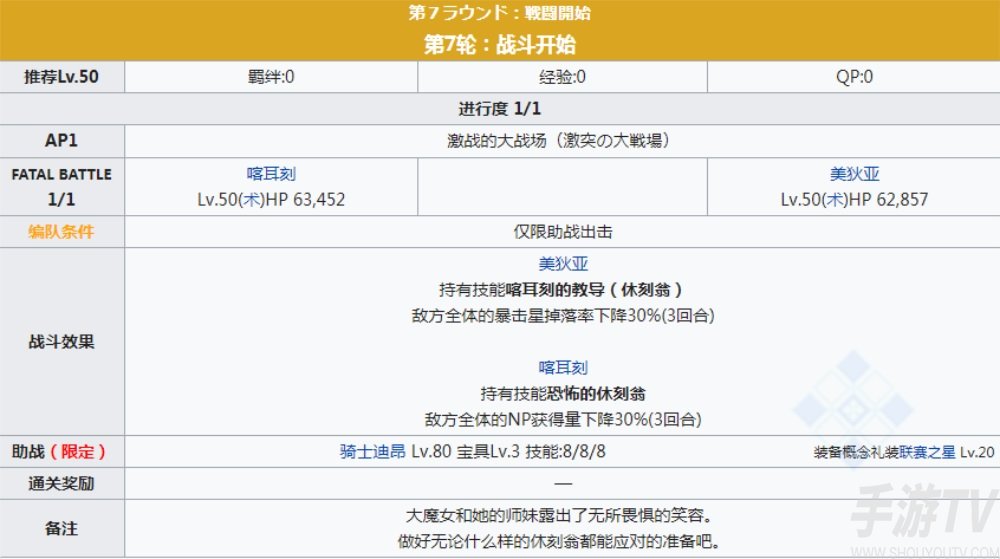The width and height of the screenshot is (1000, 559).
Task: Open the 联赛之星 craft essence link
Action: click(x=927, y=453)
